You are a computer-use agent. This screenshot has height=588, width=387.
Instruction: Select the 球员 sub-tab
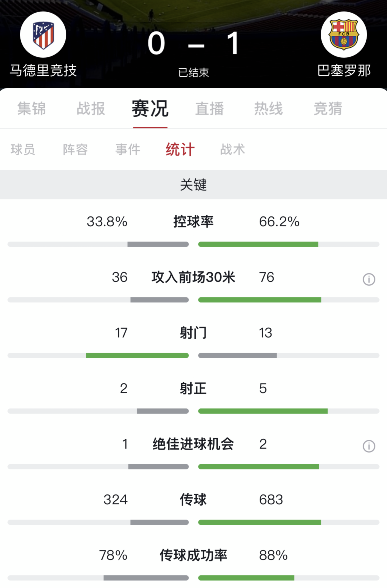23,150
